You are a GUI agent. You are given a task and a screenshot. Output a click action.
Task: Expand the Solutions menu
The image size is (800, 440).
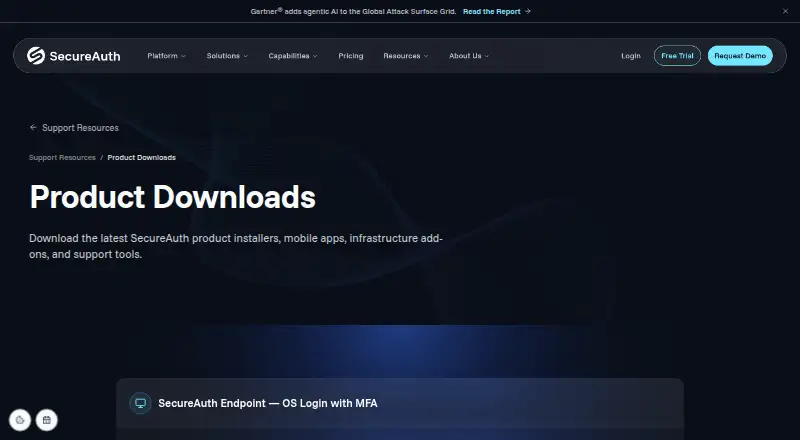tap(227, 56)
